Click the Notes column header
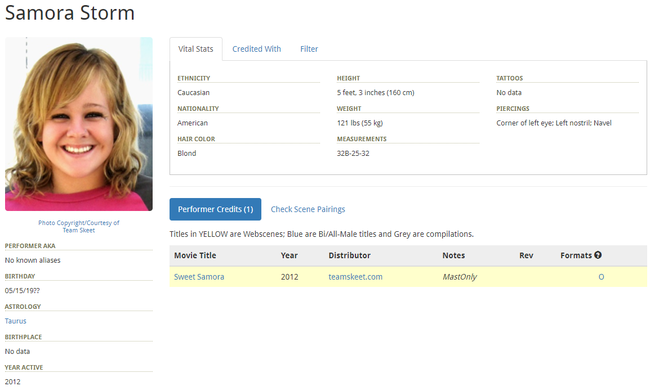Screen dimensions: 650x391 click(x=454, y=255)
